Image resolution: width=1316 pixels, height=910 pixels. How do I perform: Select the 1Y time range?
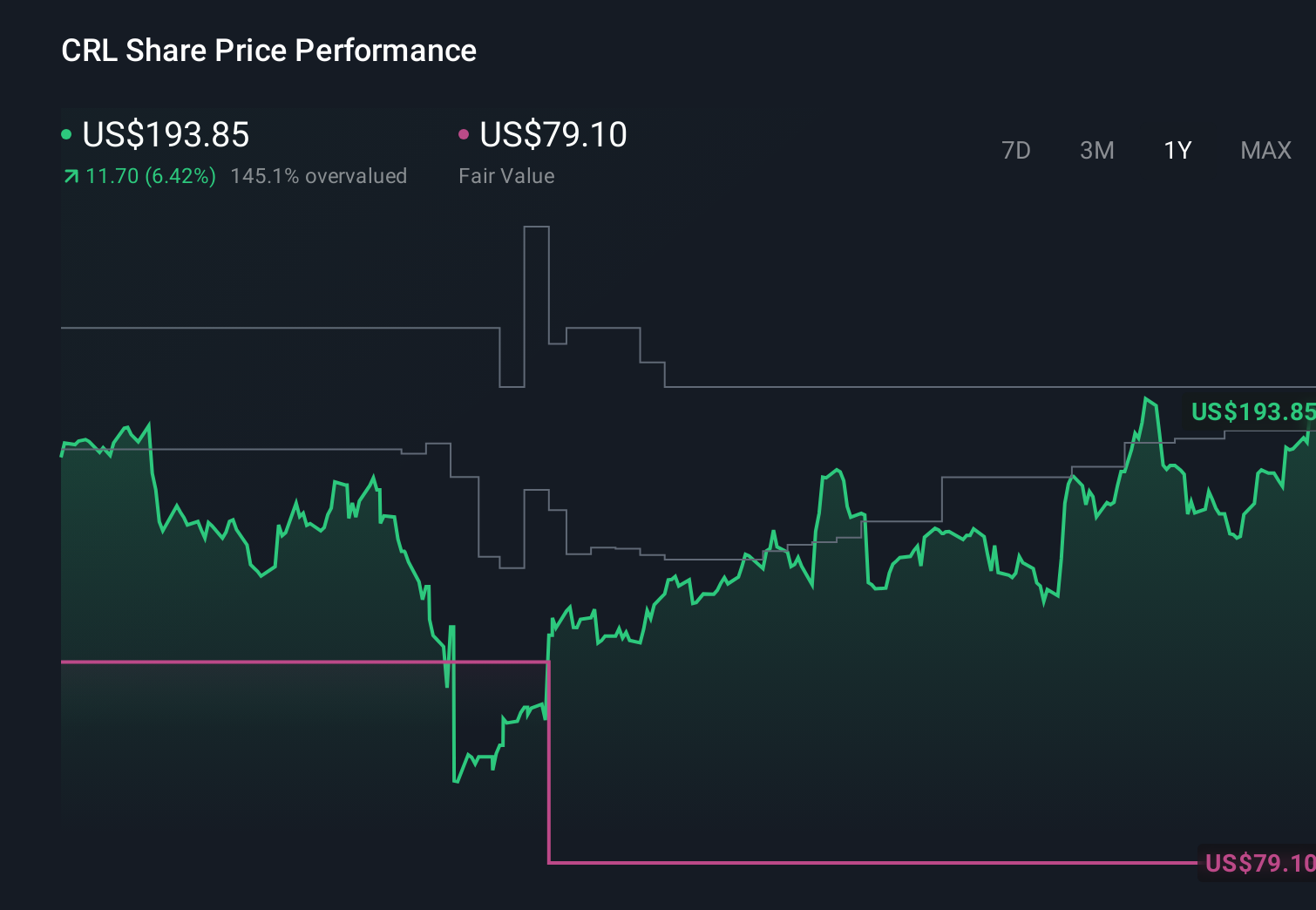(1177, 150)
